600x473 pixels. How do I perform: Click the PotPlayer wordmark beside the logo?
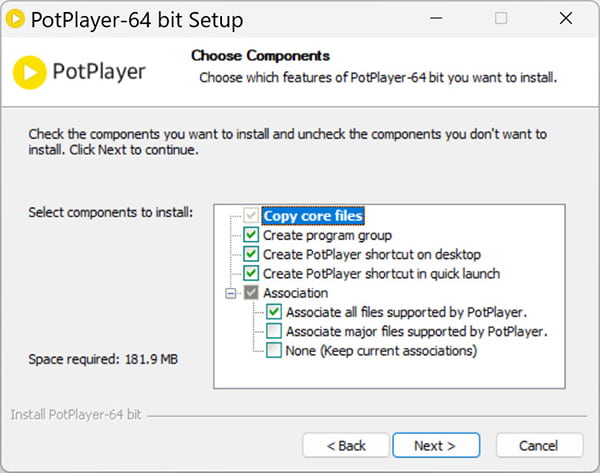pos(99,72)
